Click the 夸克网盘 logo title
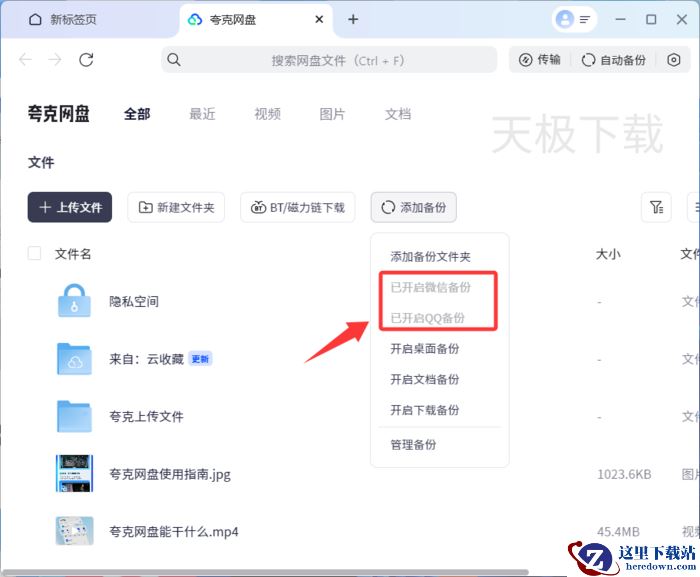 (58, 113)
